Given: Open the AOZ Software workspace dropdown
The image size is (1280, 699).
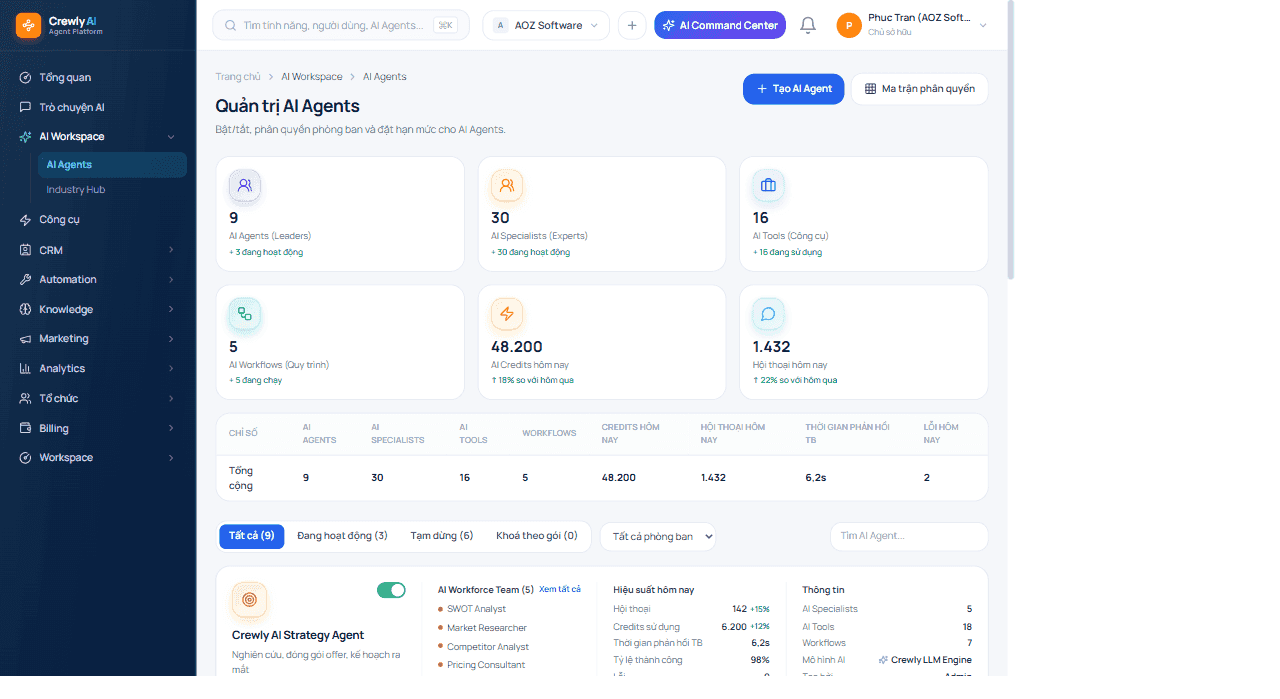Looking at the screenshot, I should click(x=546, y=25).
